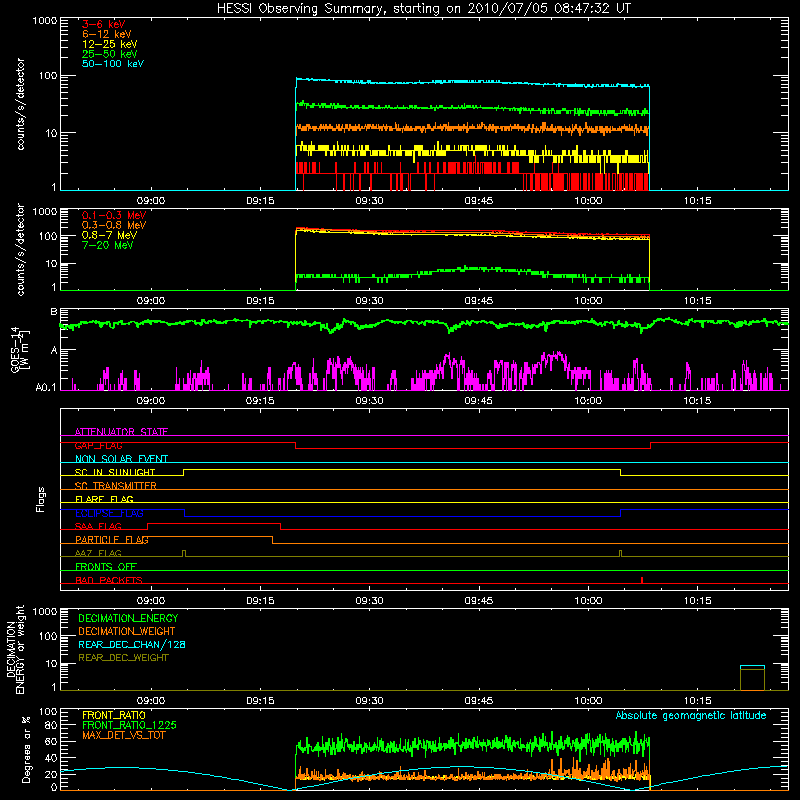Click the 10:00 tick under the Flags panel
Image resolution: width=800 pixels, height=800 pixels.
pyautogui.click(x=588, y=601)
